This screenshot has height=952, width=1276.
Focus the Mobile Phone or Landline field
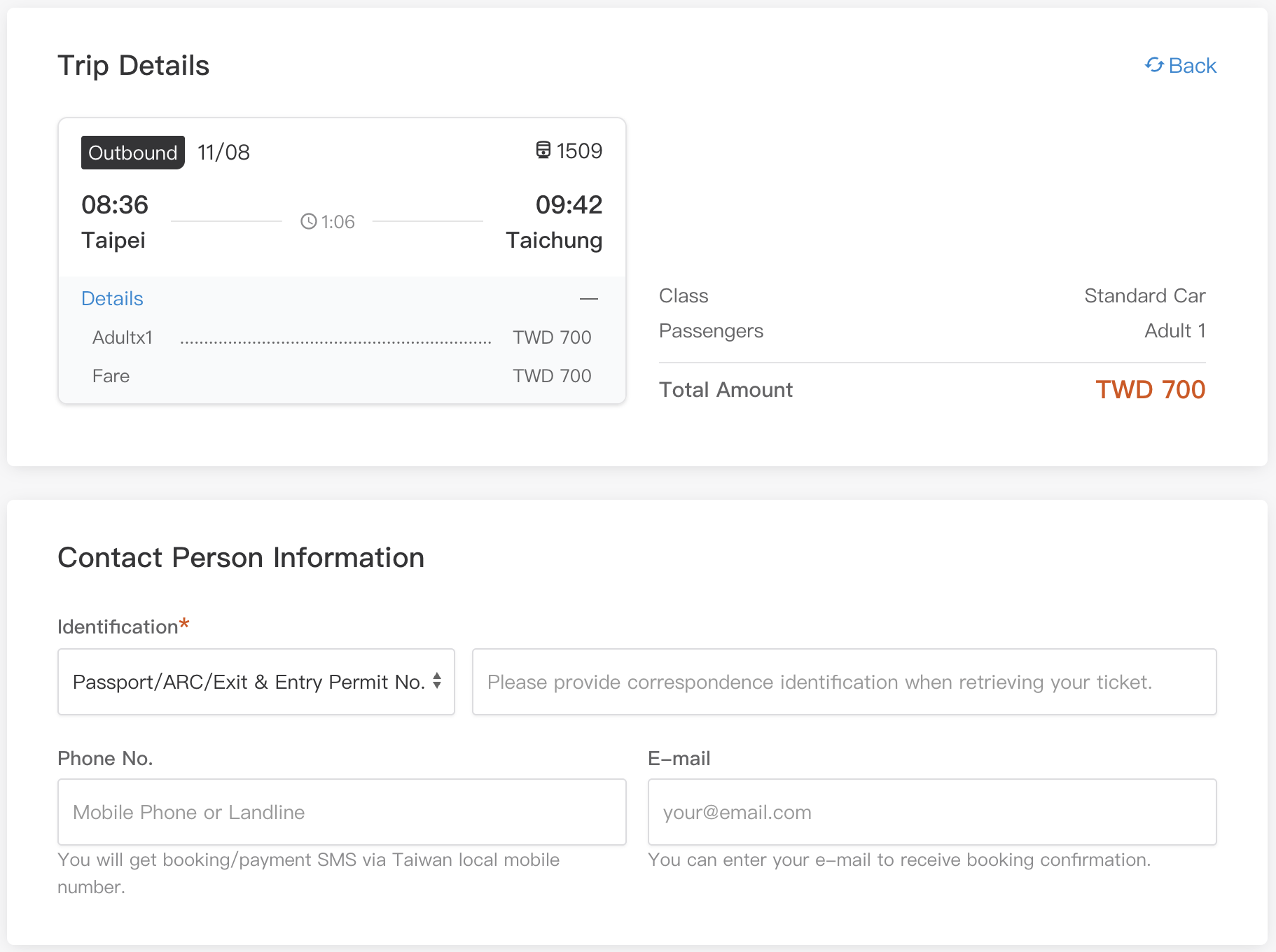342,812
